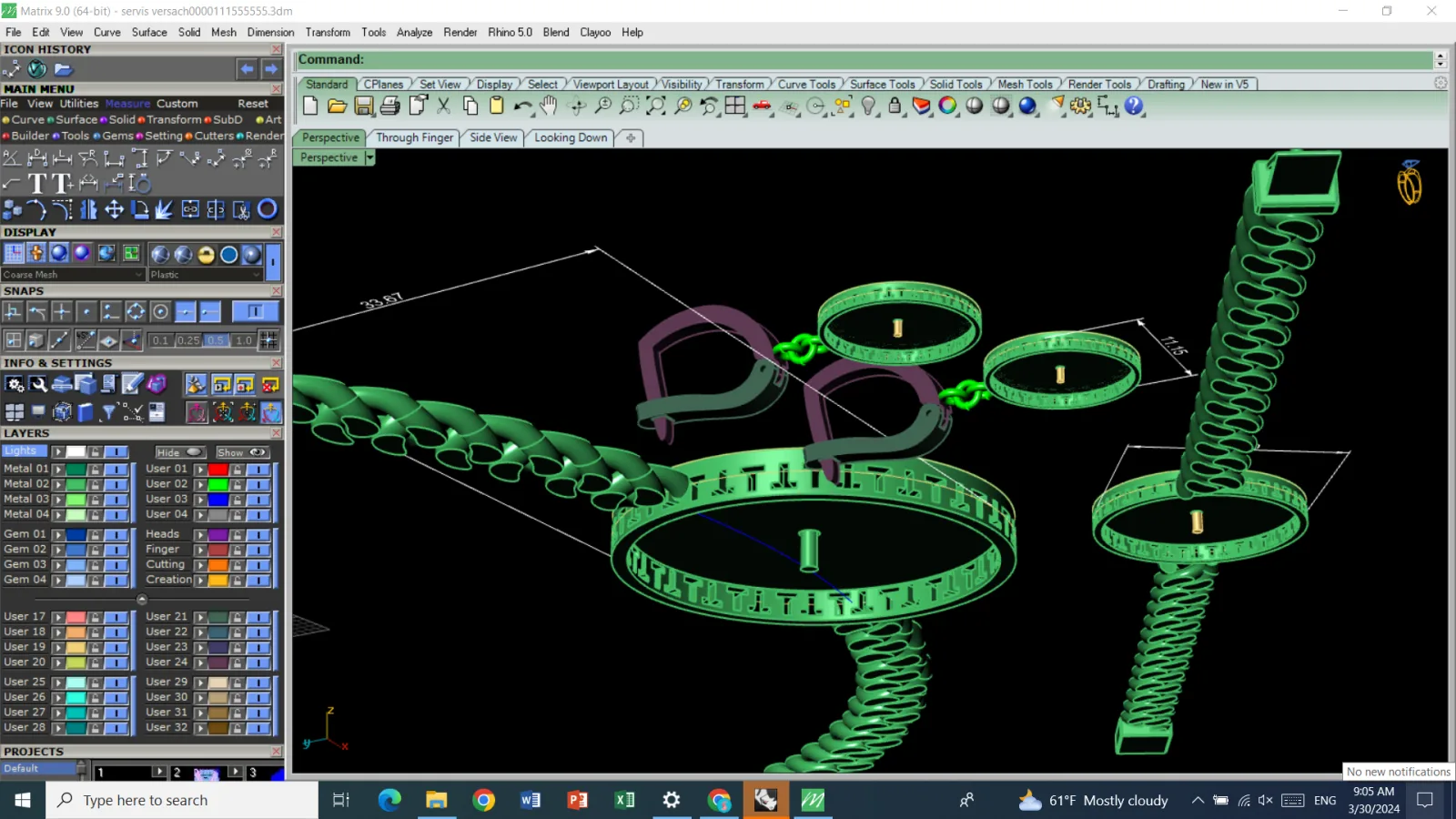Click the blue circle tool icon

(268, 209)
